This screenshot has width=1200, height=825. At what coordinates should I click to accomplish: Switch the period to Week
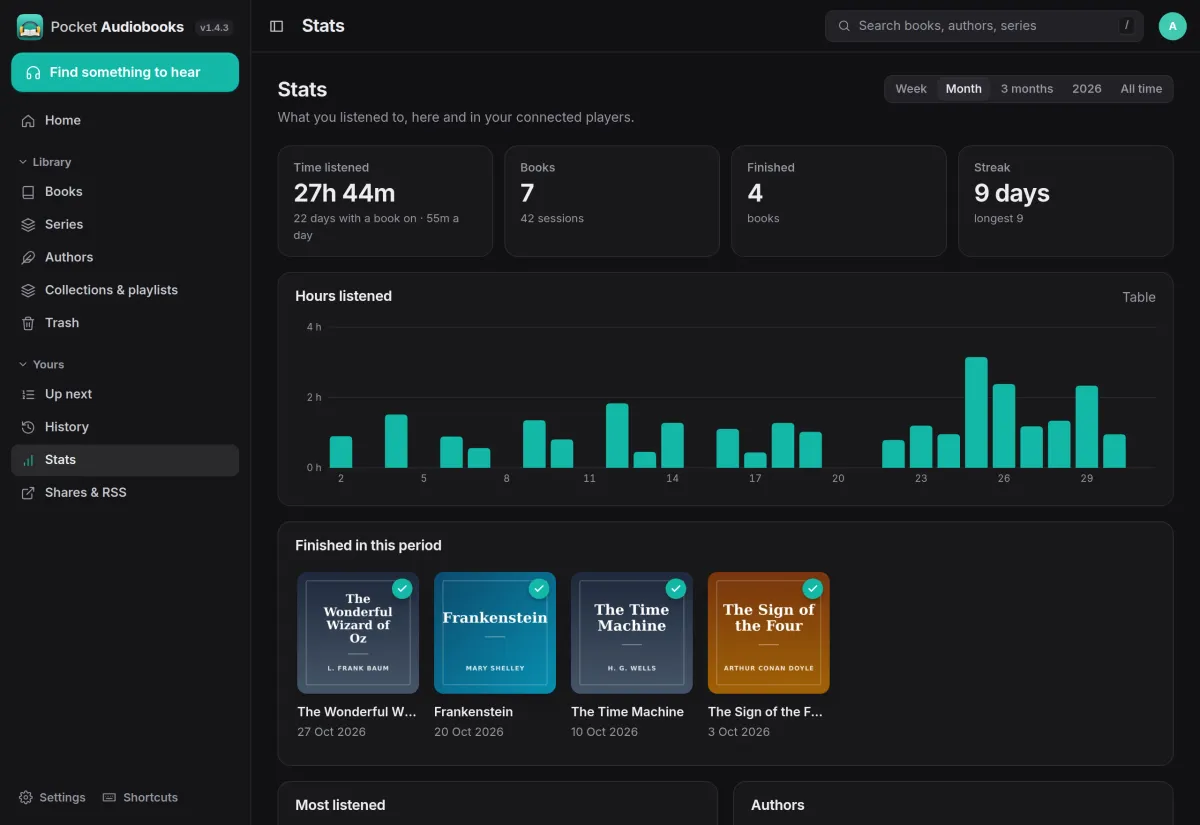(911, 89)
